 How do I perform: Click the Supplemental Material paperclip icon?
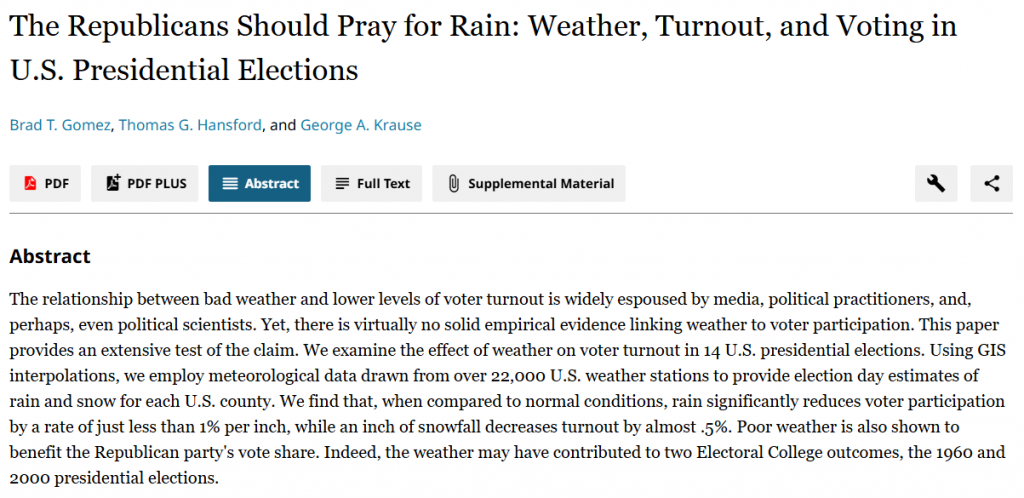point(453,183)
